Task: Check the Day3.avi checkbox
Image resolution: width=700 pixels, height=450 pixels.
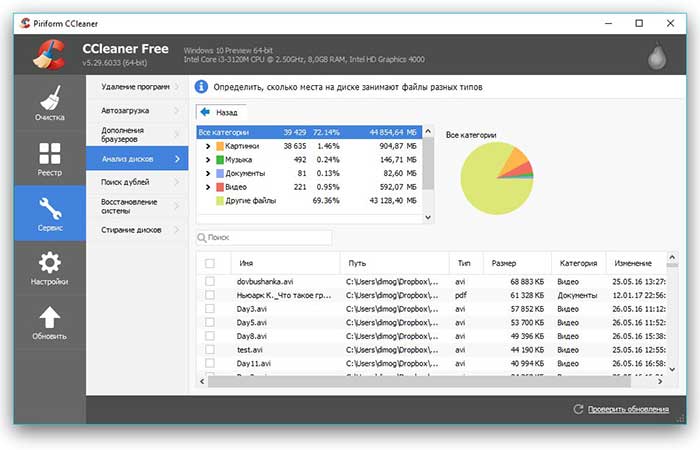Action: 210,308
